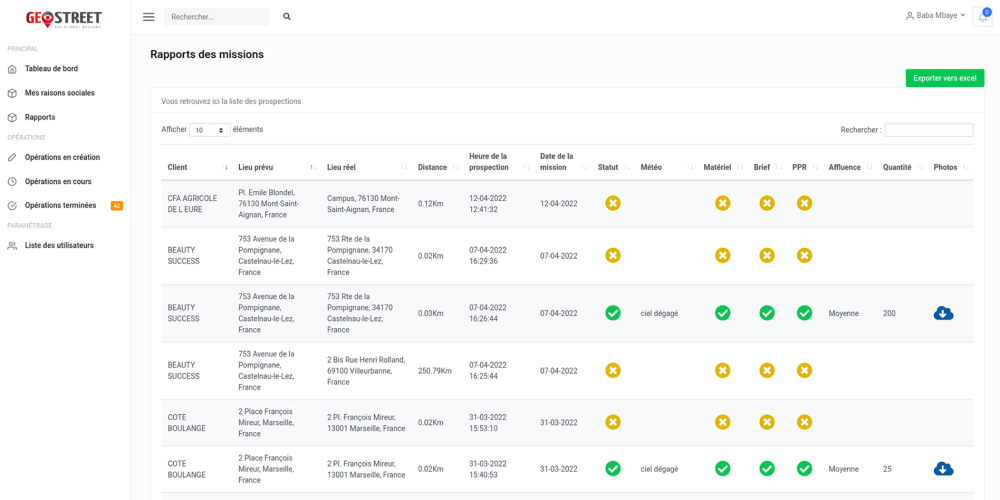Viewport: 1000px width, 500px height.
Task: Open the Afficher entries count dropdown
Action: 210,130
